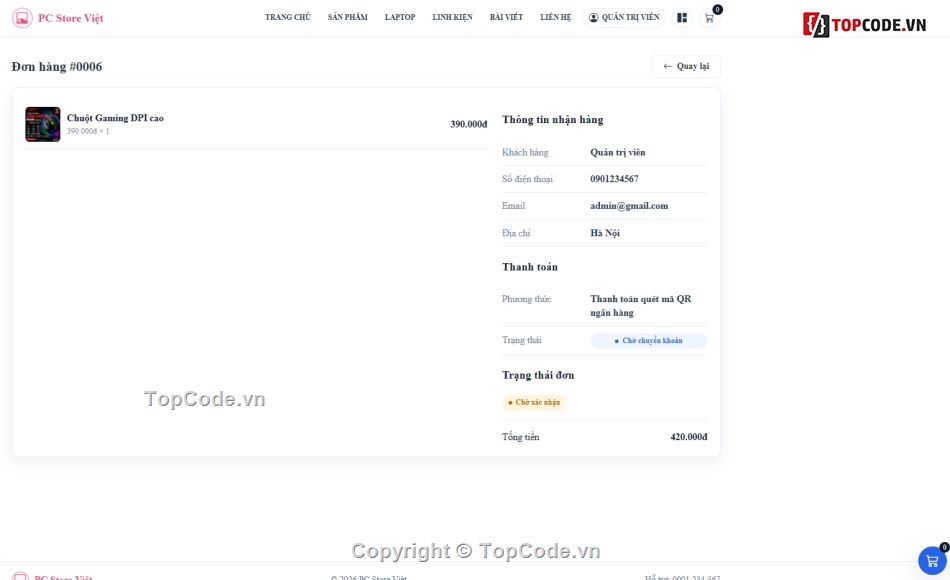The image size is (950, 580).
Task: Open the Bài Viết menu item
Action: 506,17
